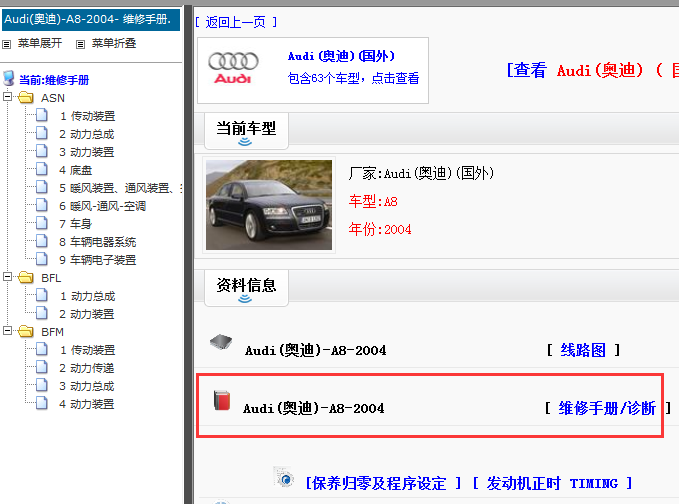This screenshot has width=679, height=504.
Task: Click the gray chip icon for wiring diagram row
Action: [221, 342]
